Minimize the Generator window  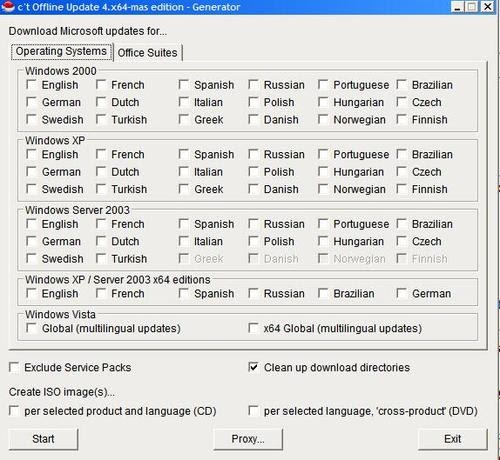click(458, 7)
